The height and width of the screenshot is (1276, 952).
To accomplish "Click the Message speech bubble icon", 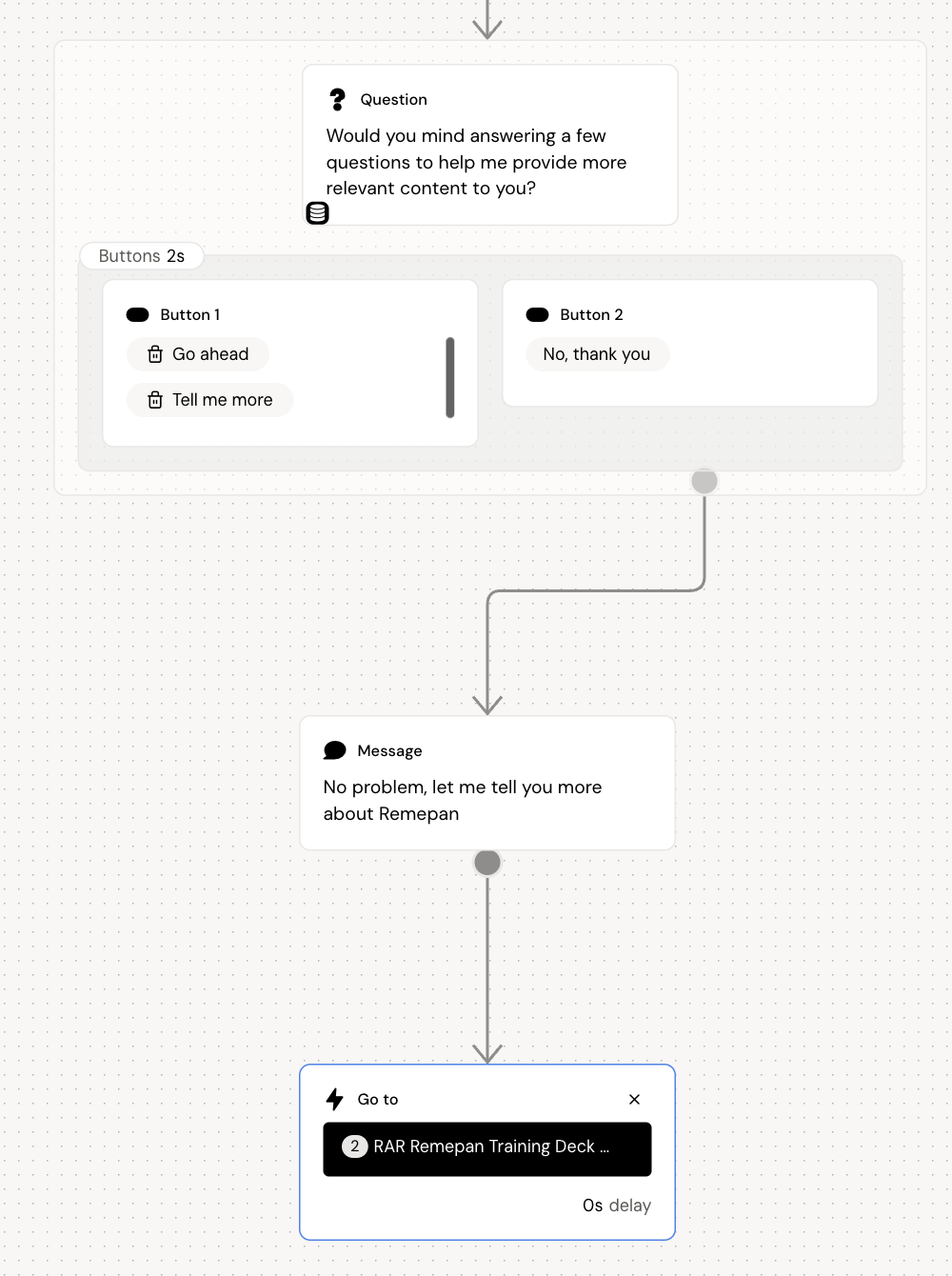I will (335, 750).
